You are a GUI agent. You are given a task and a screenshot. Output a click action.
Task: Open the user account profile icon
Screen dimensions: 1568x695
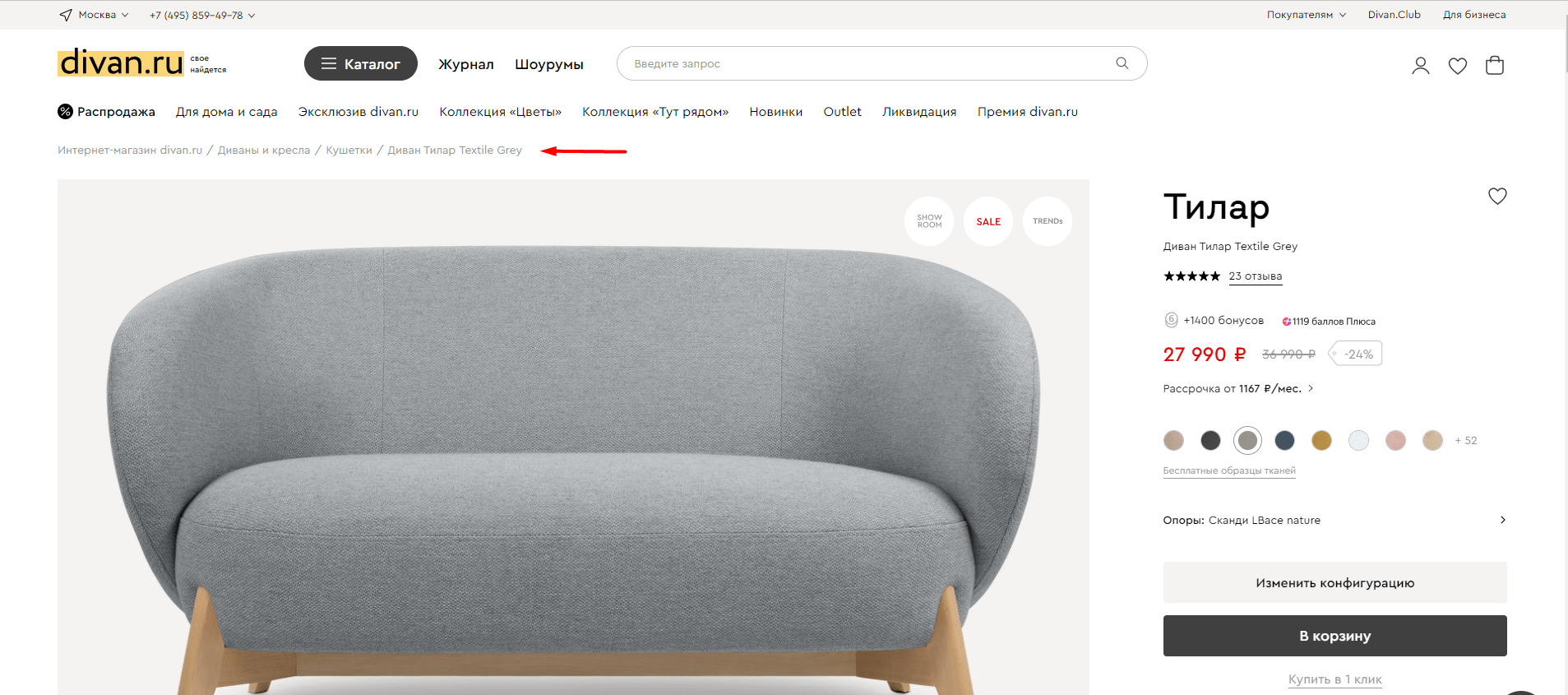1420,66
